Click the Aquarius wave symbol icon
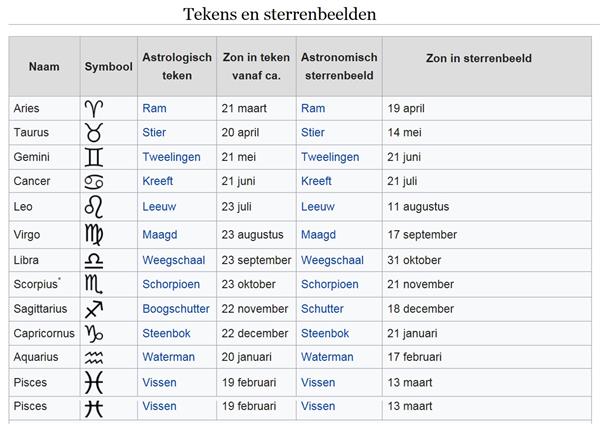This screenshot has width=600, height=424. point(93,358)
